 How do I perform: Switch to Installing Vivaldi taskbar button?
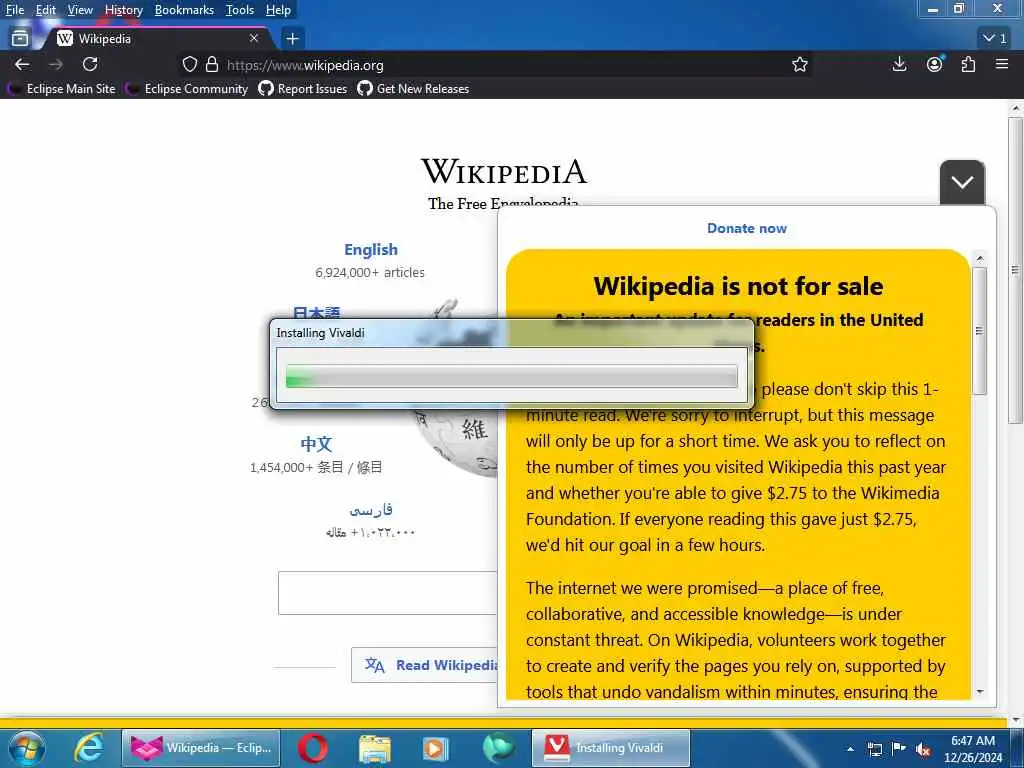tap(611, 748)
